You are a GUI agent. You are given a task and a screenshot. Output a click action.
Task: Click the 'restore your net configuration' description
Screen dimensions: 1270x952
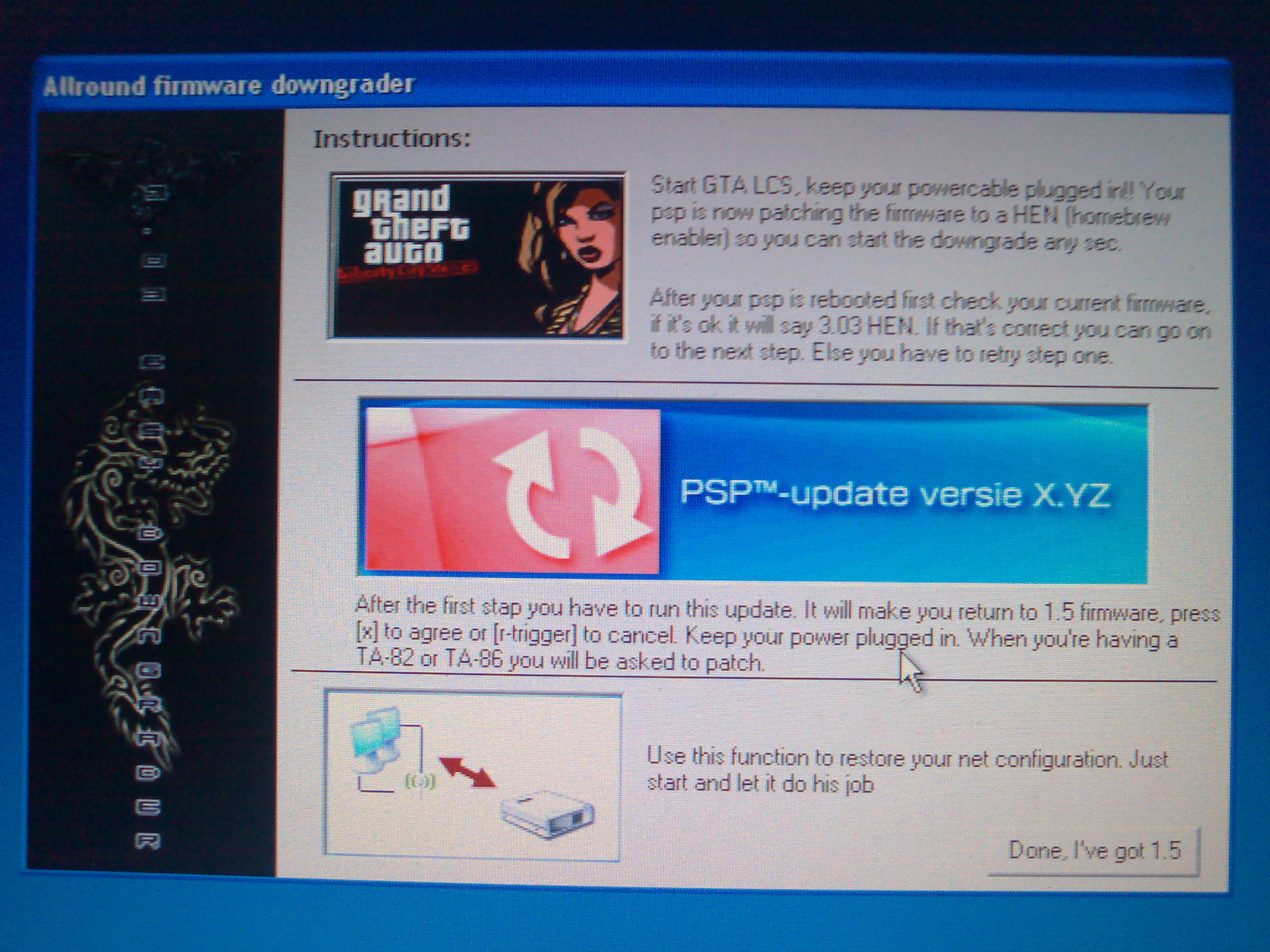(x=907, y=770)
